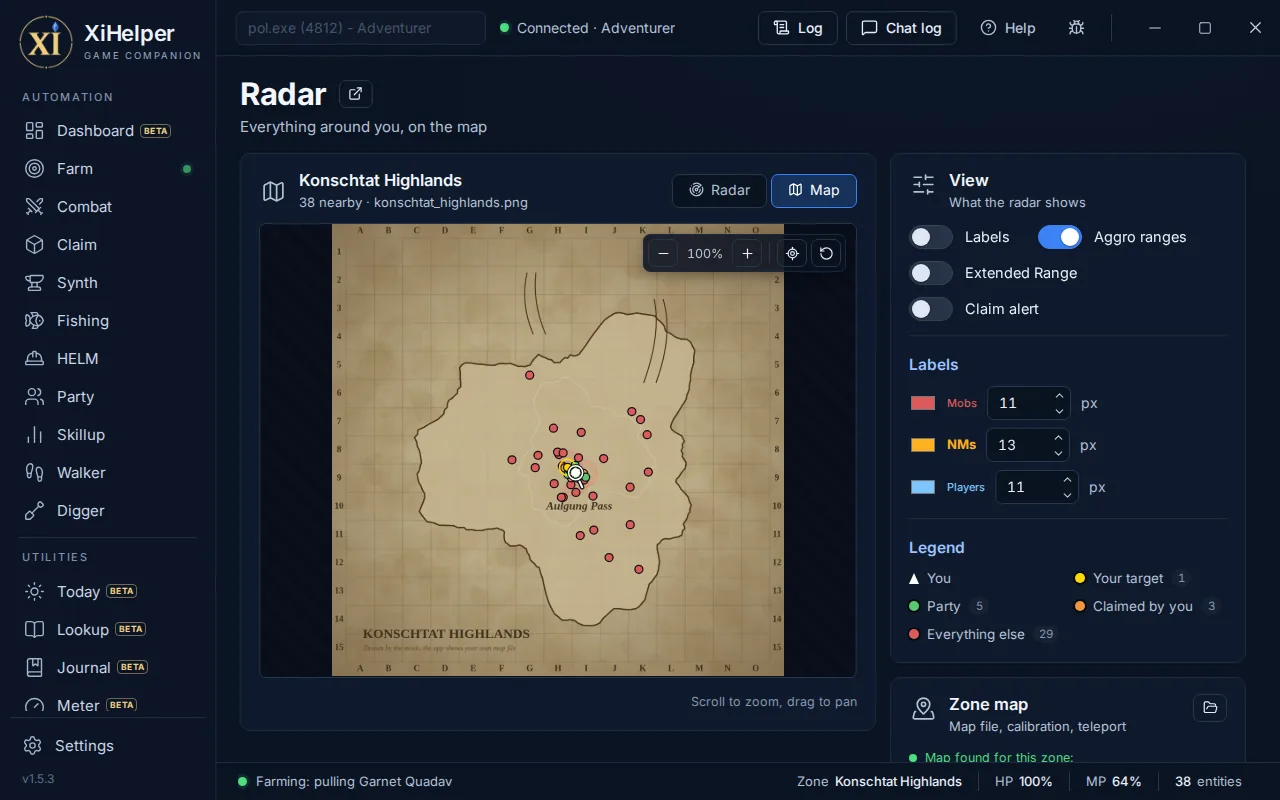Screen dimensions: 1280x800
Task: Open the Walker sidebar entry
Action: 107,473
